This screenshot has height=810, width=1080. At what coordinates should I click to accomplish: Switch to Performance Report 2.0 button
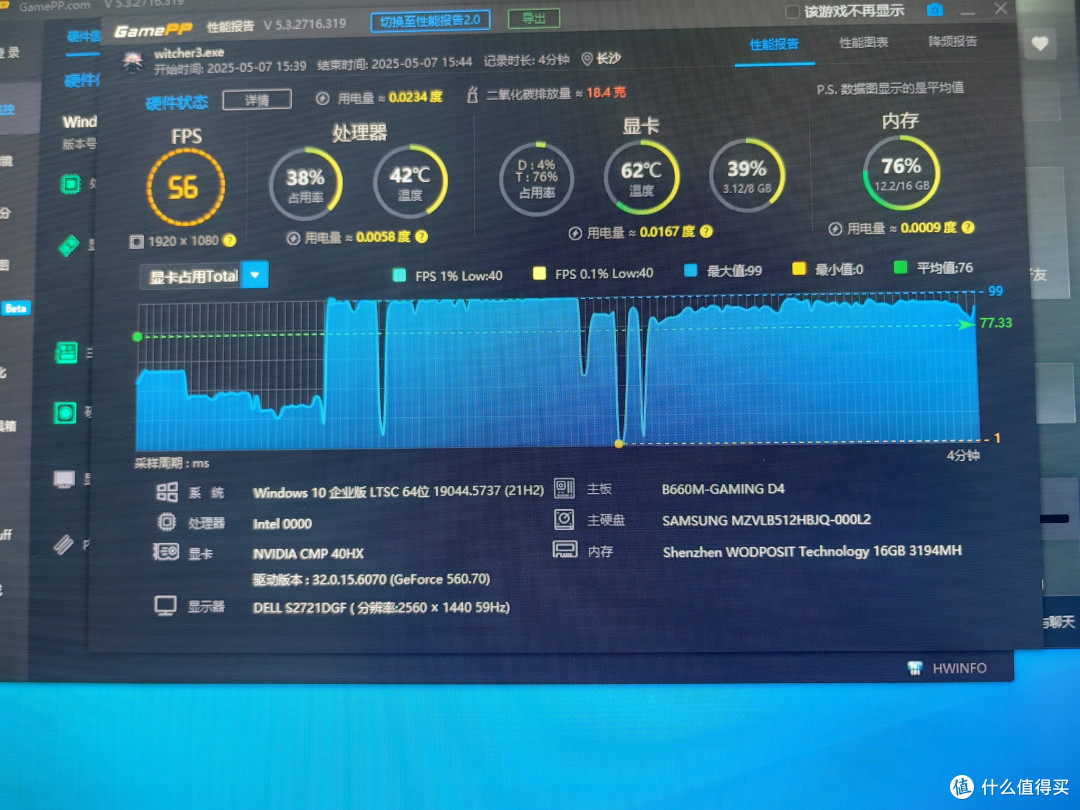click(x=430, y=21)
